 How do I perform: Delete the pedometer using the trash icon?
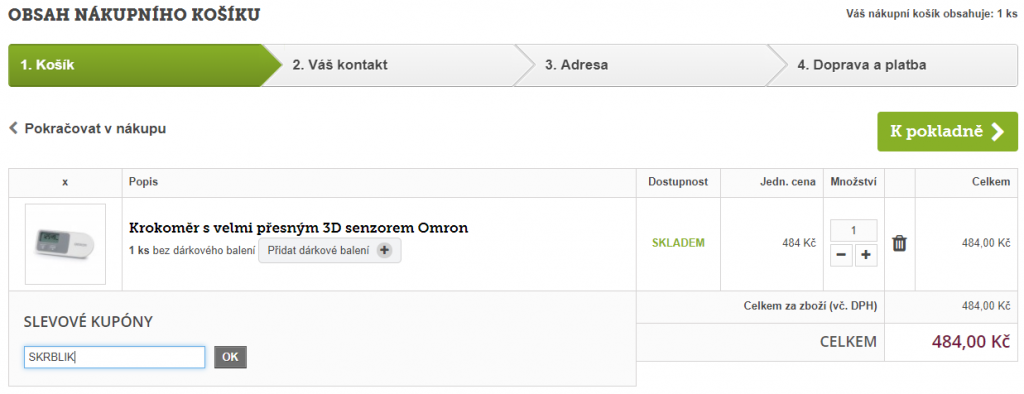[x=899, y=243]
